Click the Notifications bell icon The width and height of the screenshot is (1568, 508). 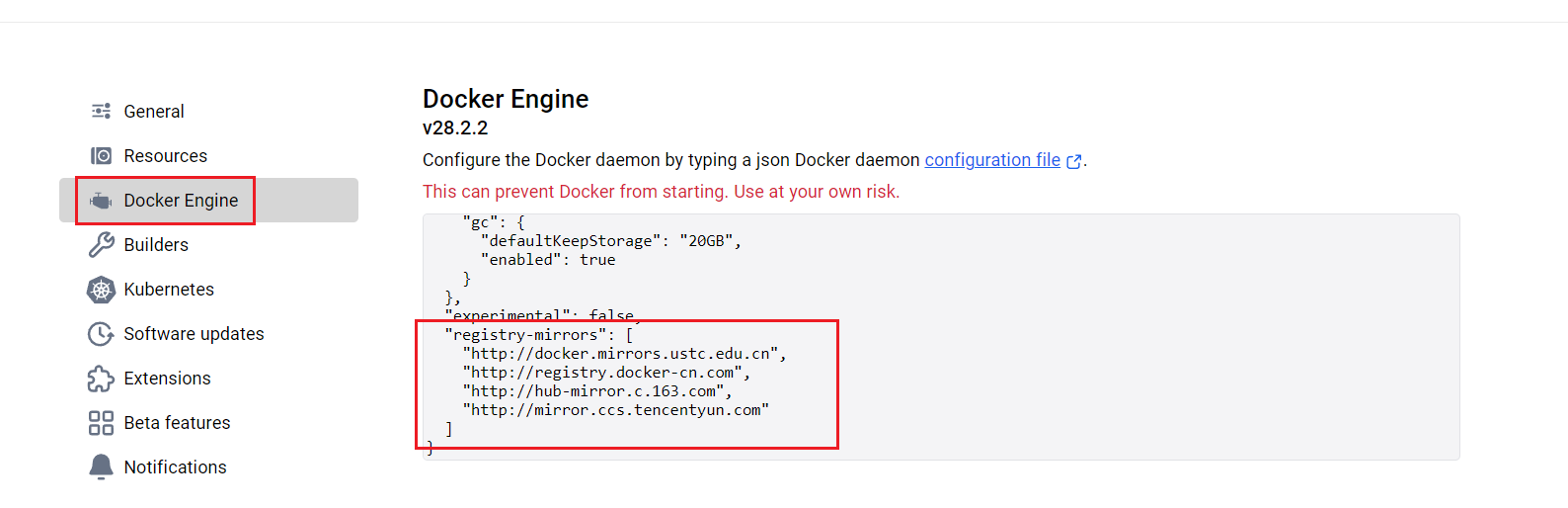(101, 466)
